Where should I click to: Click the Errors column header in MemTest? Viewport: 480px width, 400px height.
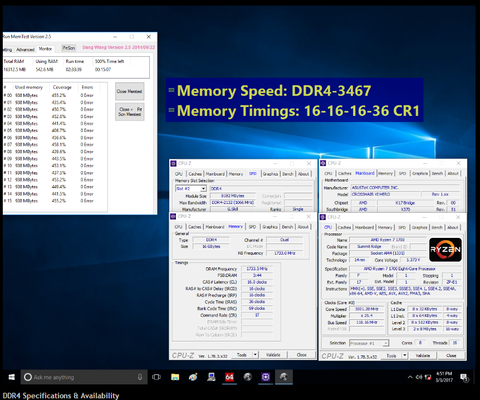[87, 87]
